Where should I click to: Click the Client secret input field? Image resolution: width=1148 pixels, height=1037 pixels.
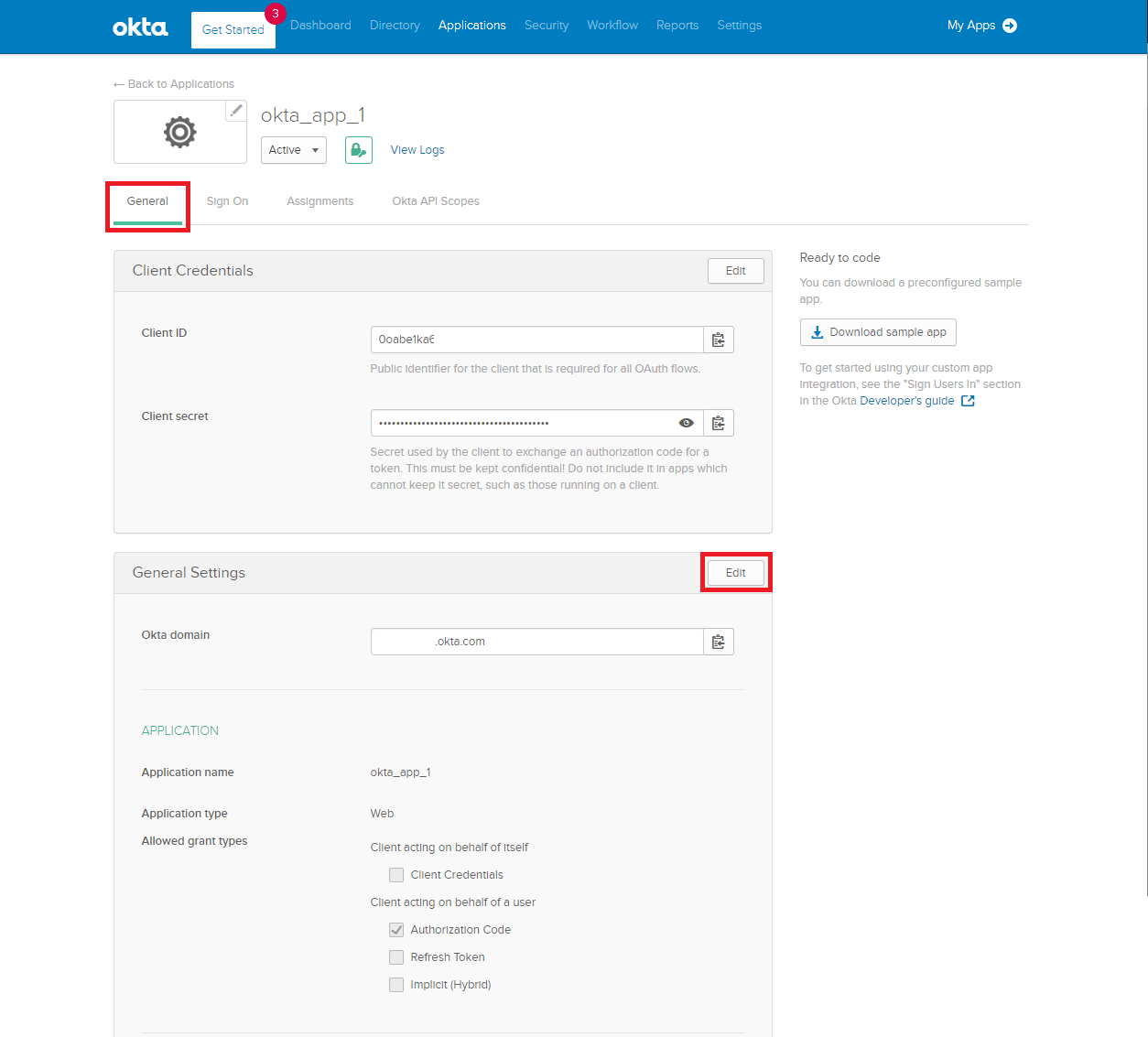point(536,423)
